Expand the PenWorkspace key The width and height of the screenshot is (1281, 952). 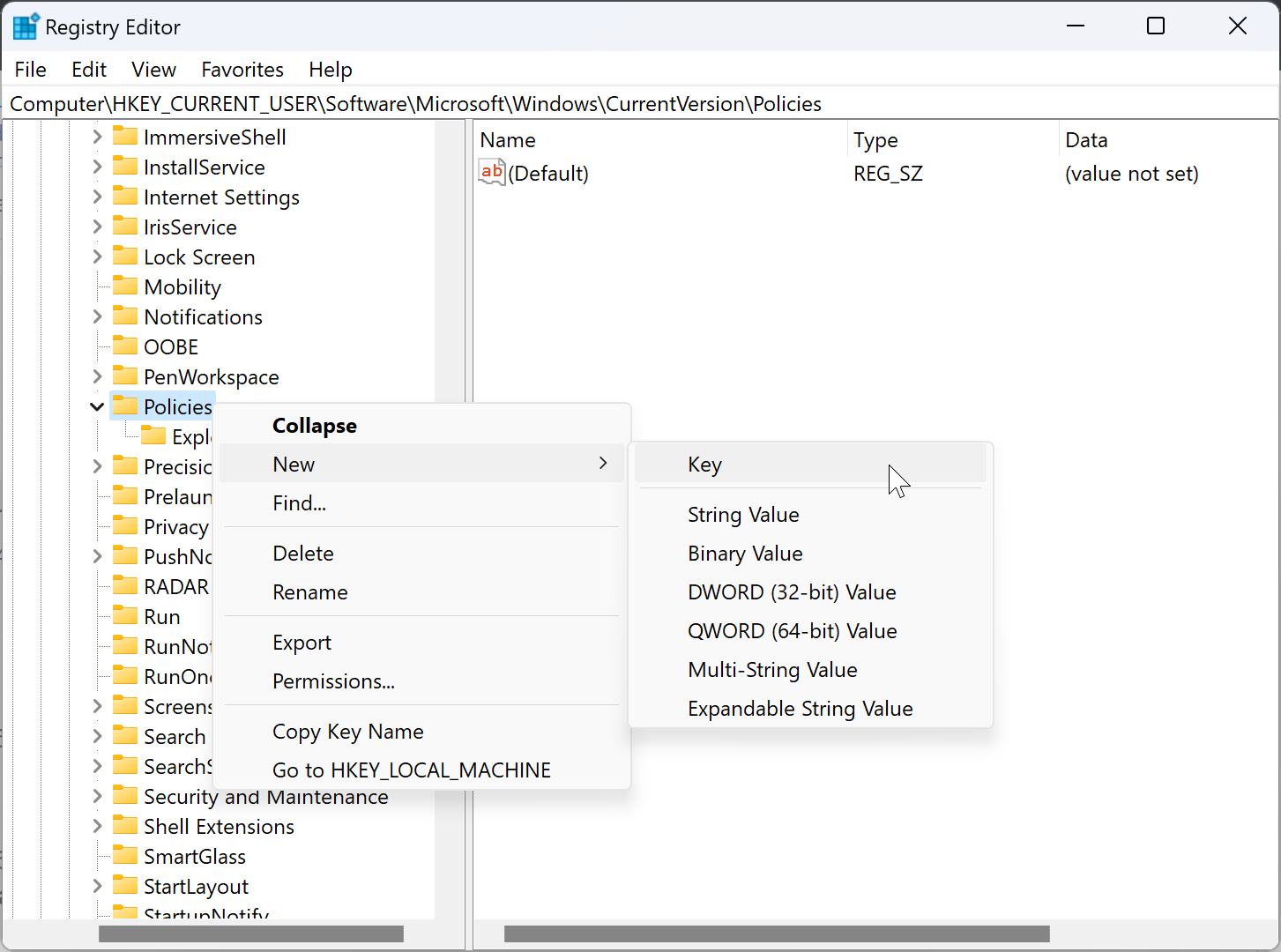coord(97,376)
